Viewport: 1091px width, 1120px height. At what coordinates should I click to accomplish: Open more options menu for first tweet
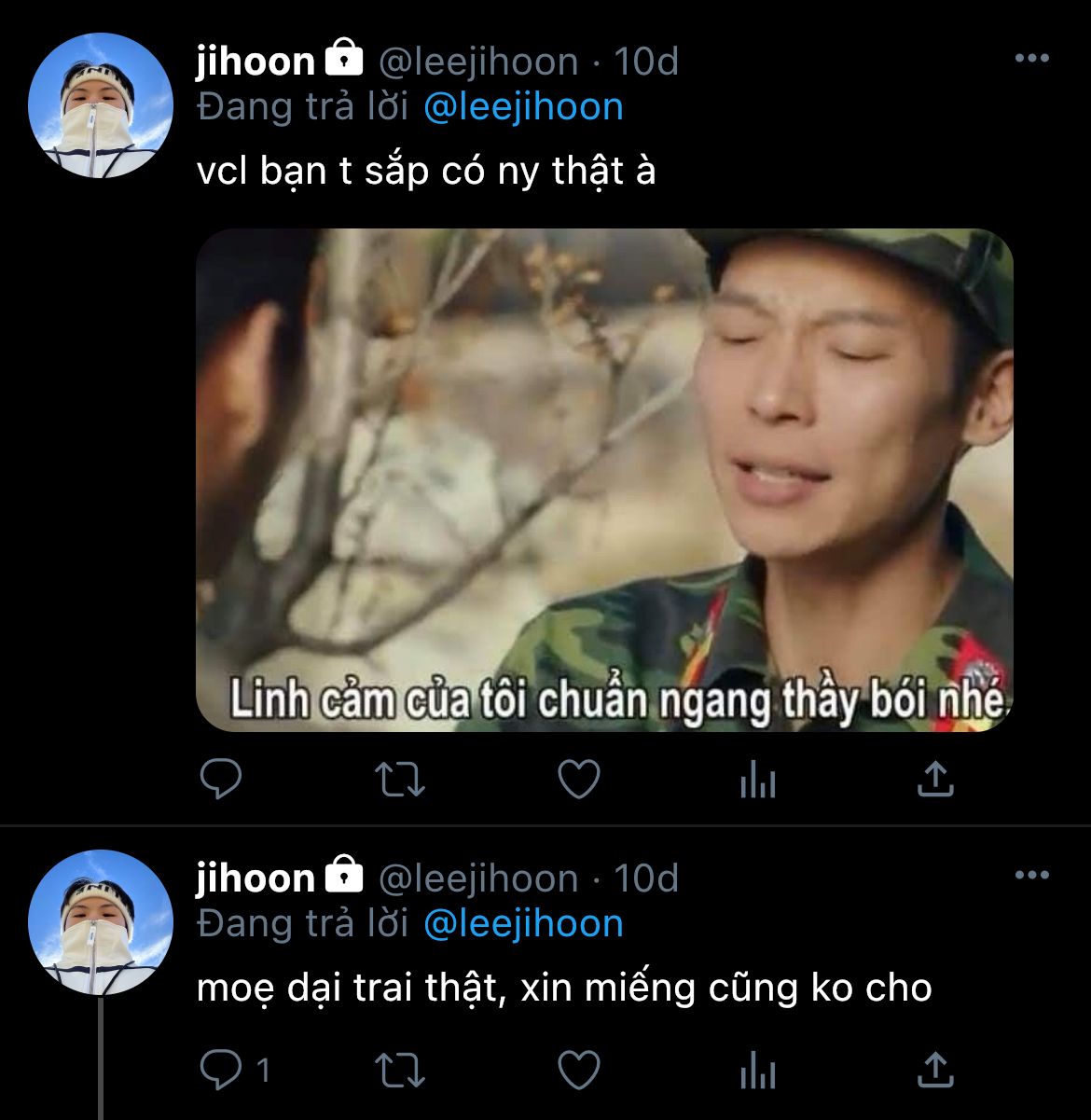click(x=1031, y=59)
